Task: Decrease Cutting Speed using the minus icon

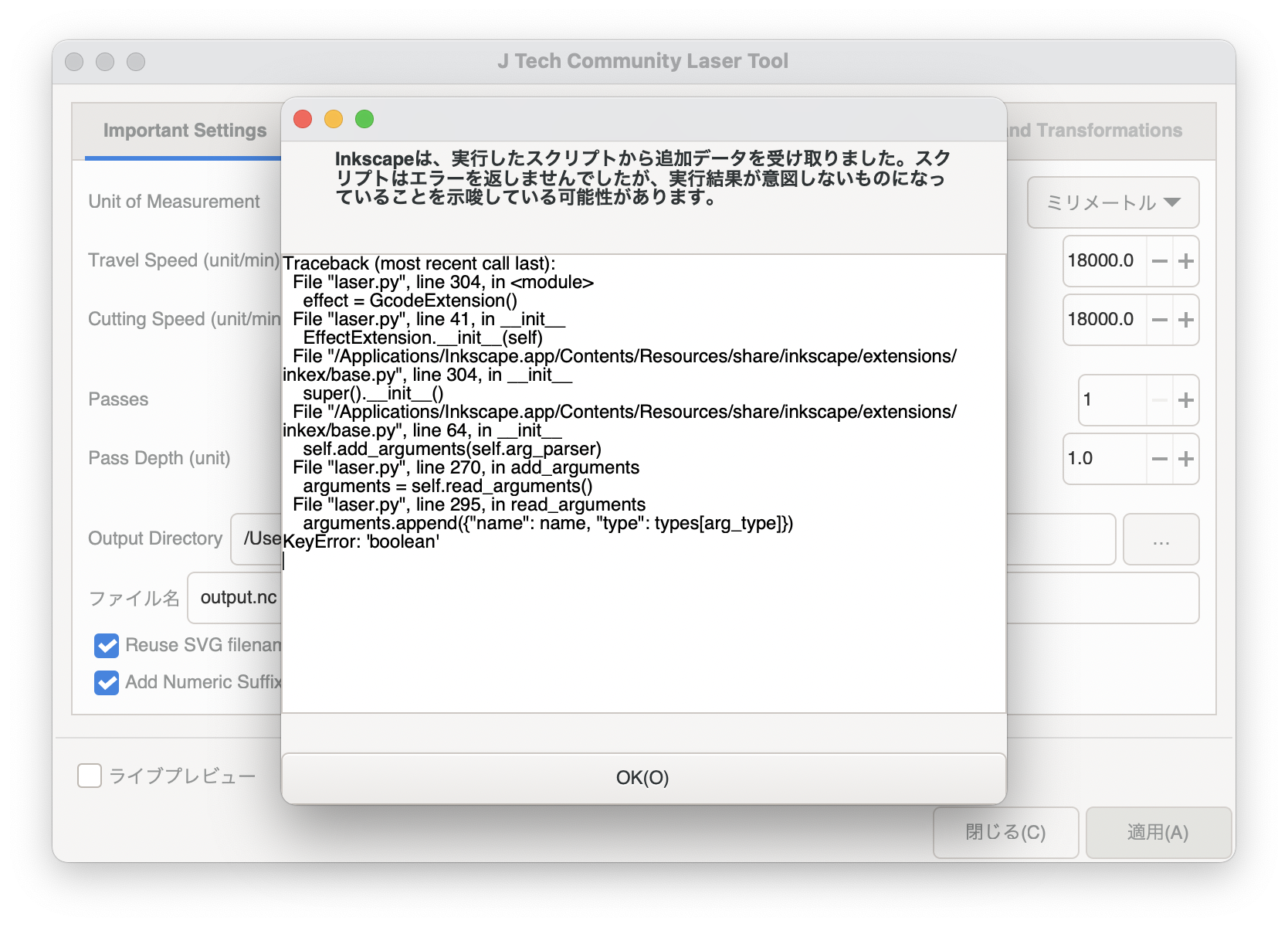Action: coord(1159,320)
